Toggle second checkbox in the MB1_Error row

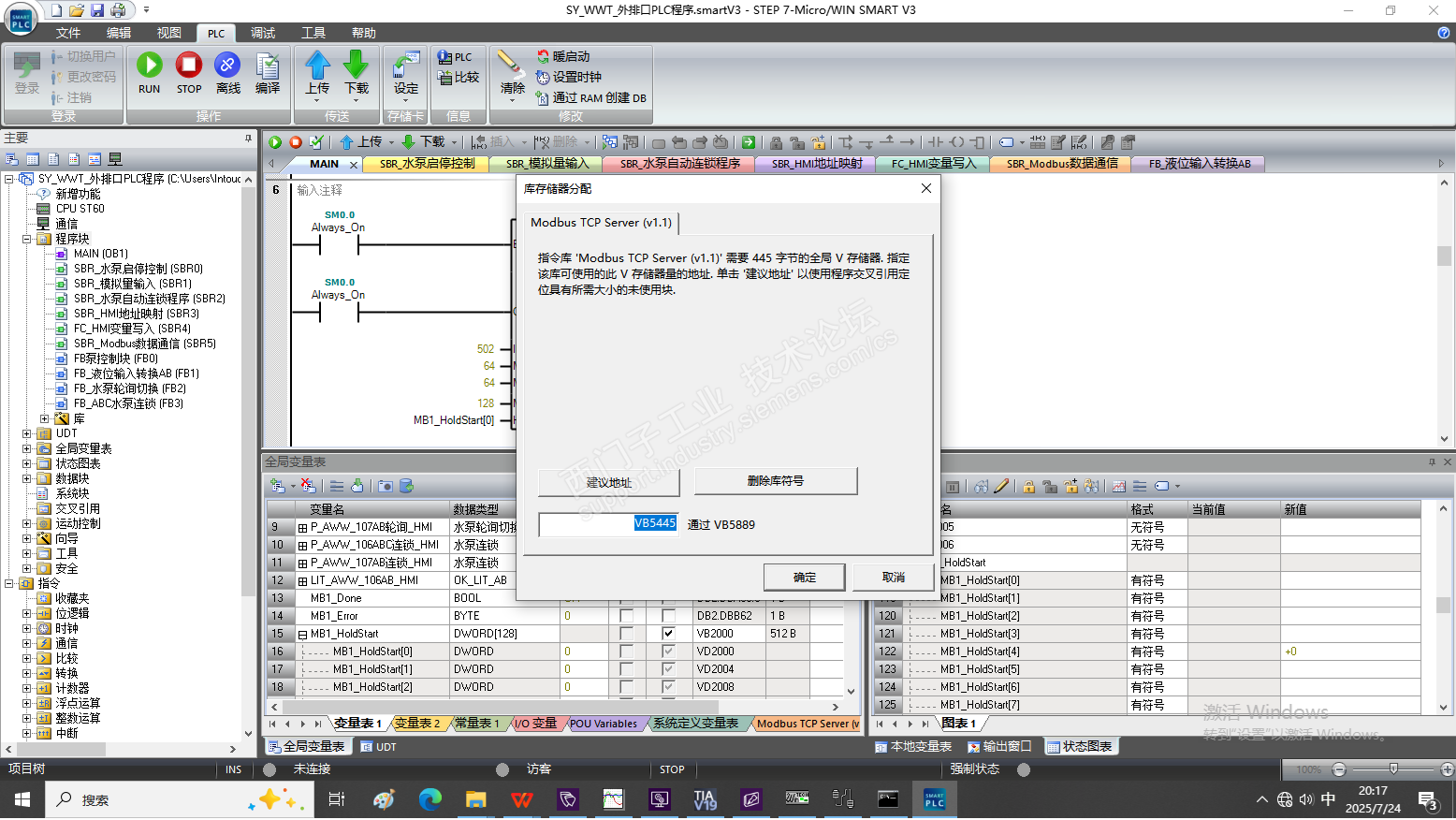click(668, 616)
